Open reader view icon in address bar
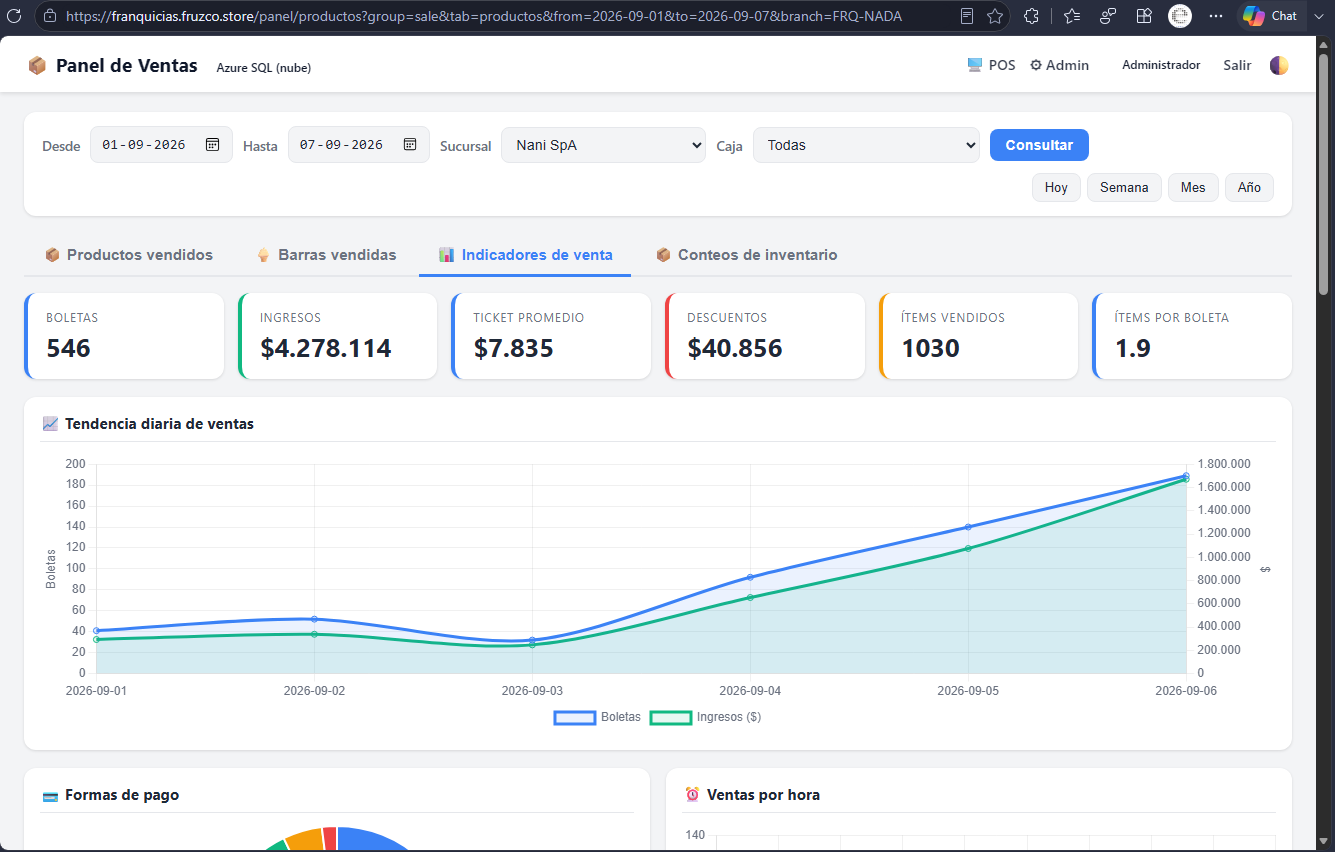 click(967, 16)
